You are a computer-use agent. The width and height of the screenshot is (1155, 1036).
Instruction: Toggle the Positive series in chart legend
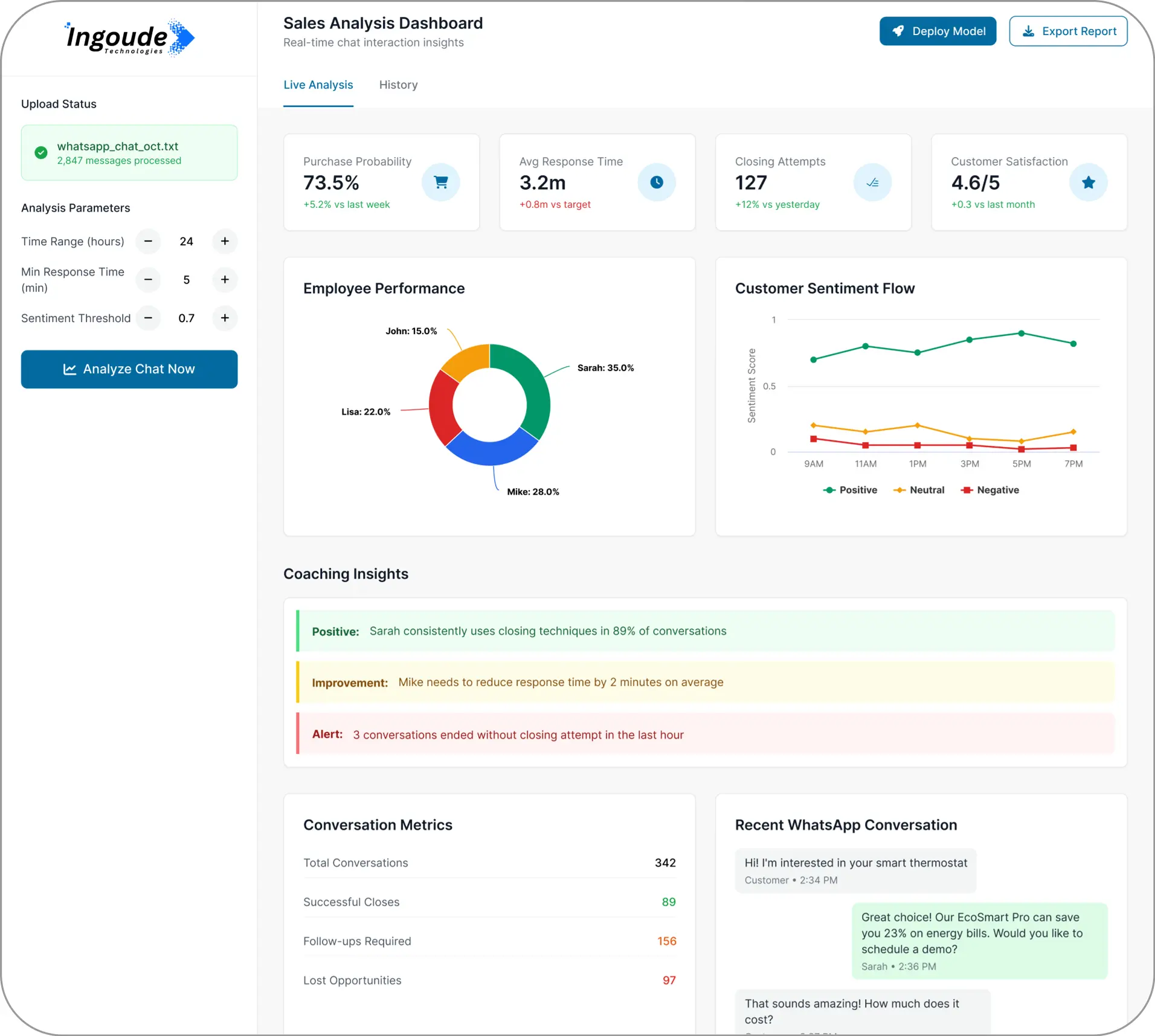(x=850, y=490)
